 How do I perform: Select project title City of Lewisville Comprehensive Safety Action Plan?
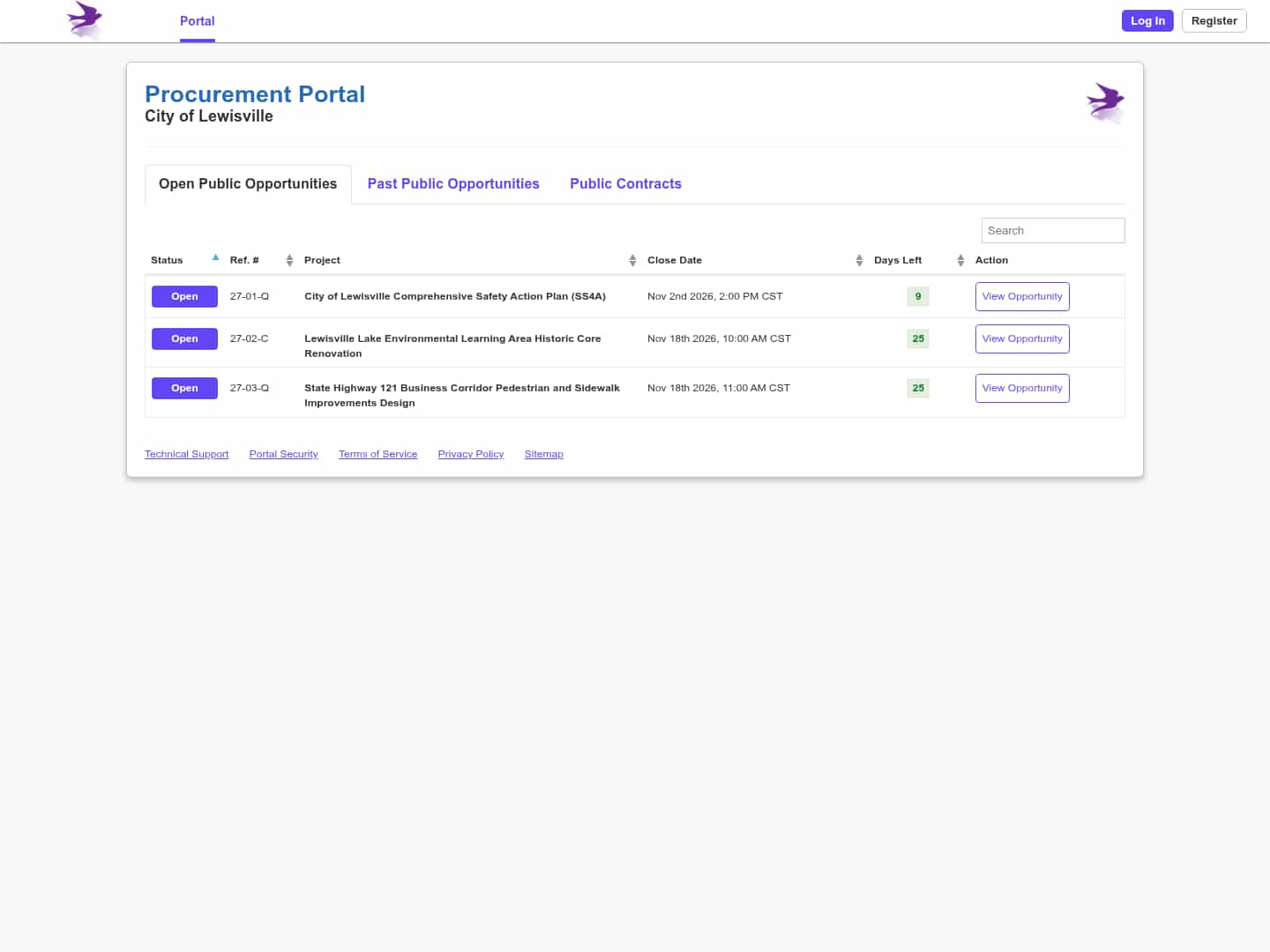[x=455, y=296]
